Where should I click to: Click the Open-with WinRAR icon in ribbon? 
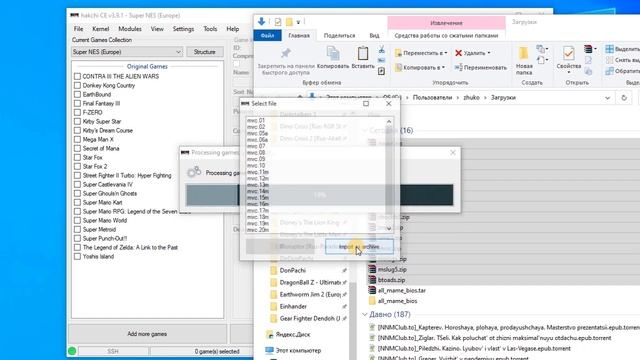(x=588, y=49)
